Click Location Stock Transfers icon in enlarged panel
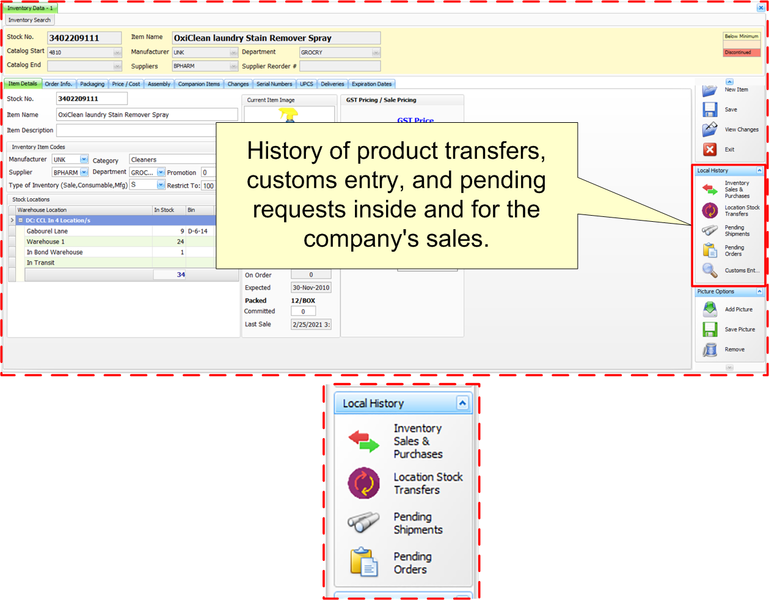This screenshot has width=769, height=600. click(364, 483)
